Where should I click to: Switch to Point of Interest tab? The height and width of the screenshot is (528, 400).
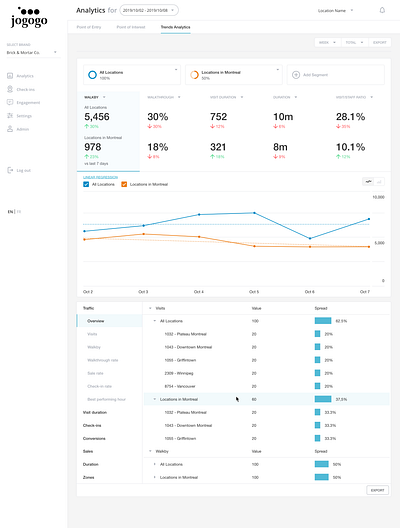[131, 27]
